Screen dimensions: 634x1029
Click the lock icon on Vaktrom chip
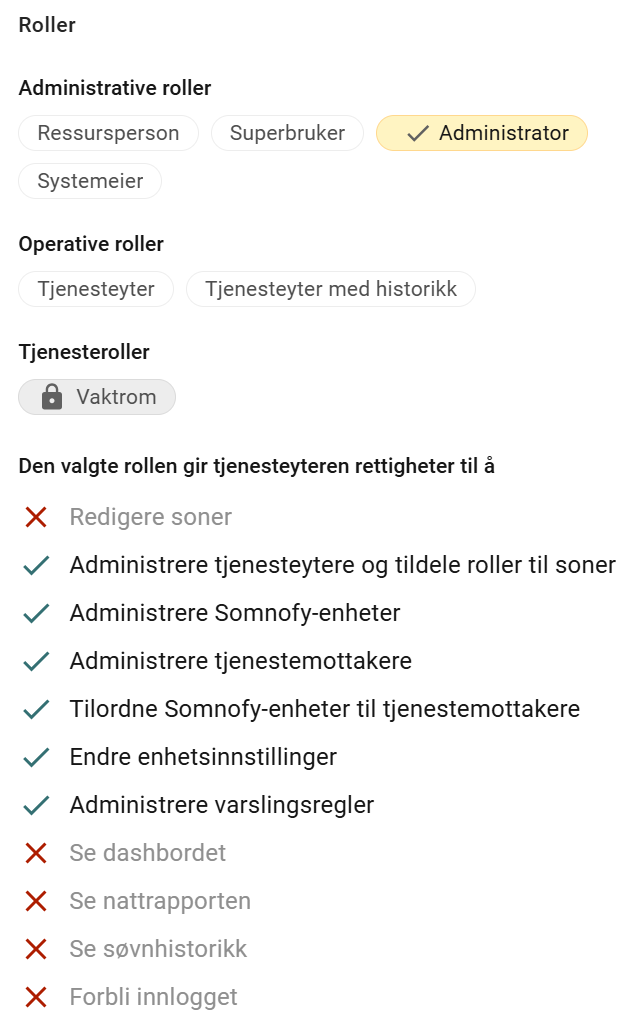[52, 397]
